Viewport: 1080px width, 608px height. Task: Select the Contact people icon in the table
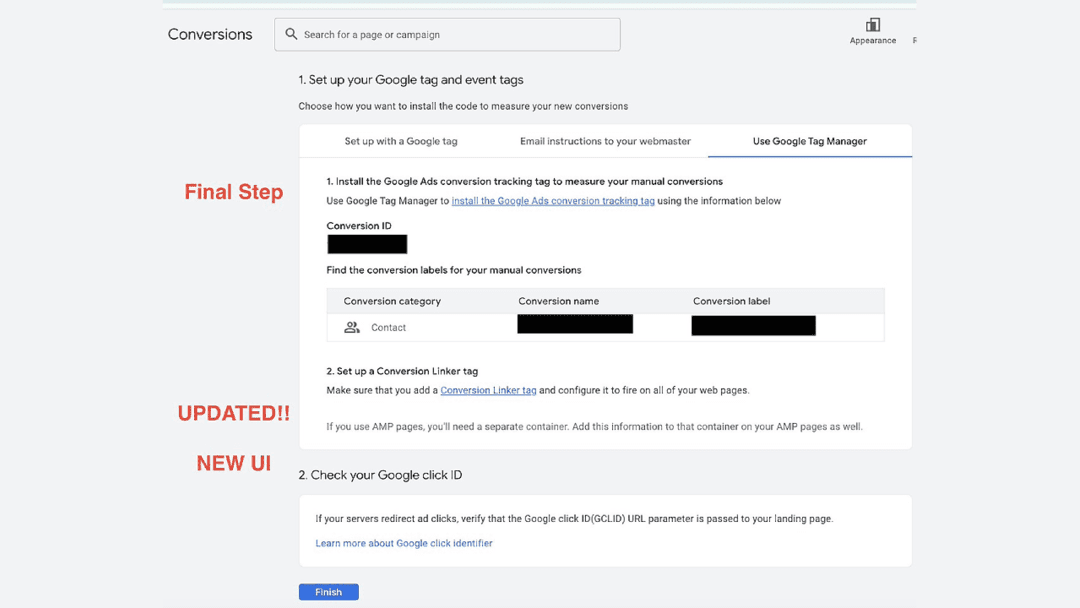tap(351, 327)
